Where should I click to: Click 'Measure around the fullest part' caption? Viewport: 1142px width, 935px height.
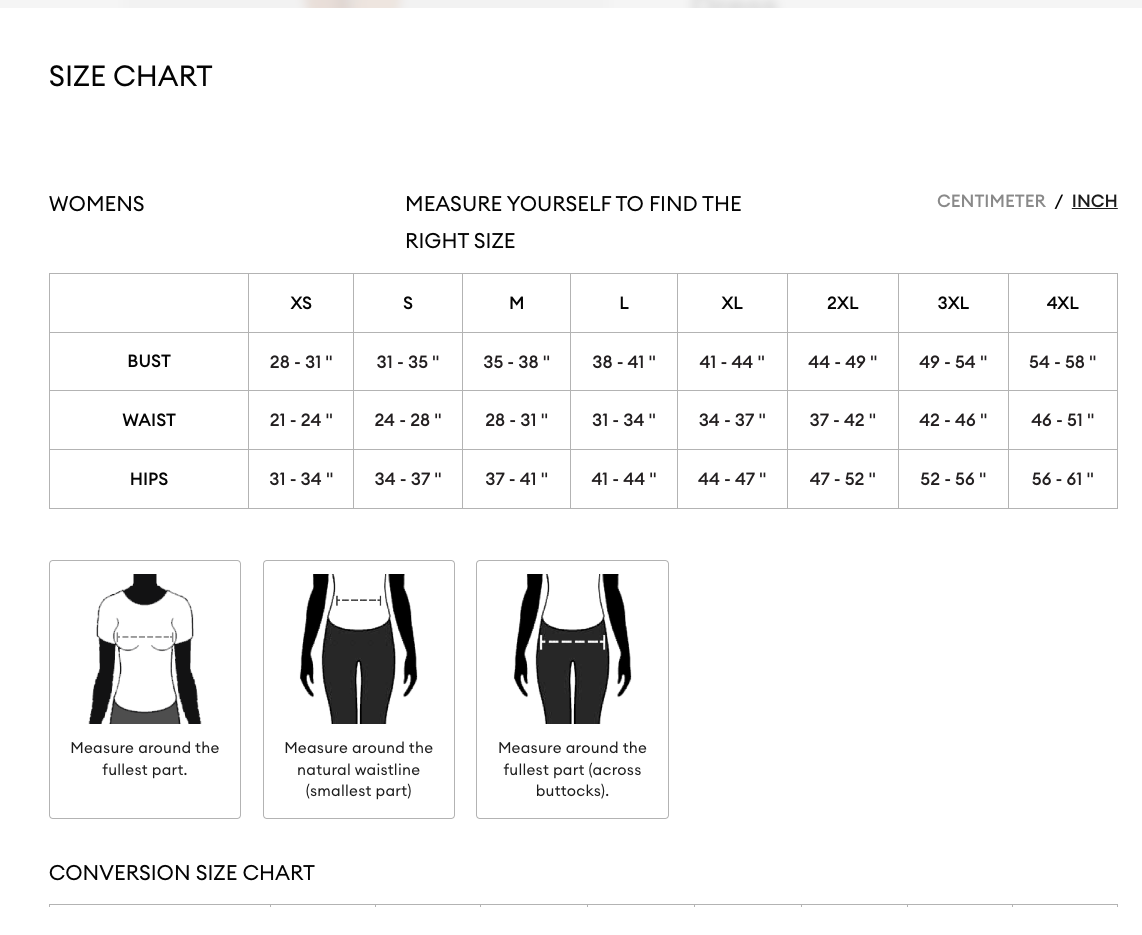click(145, 759)
